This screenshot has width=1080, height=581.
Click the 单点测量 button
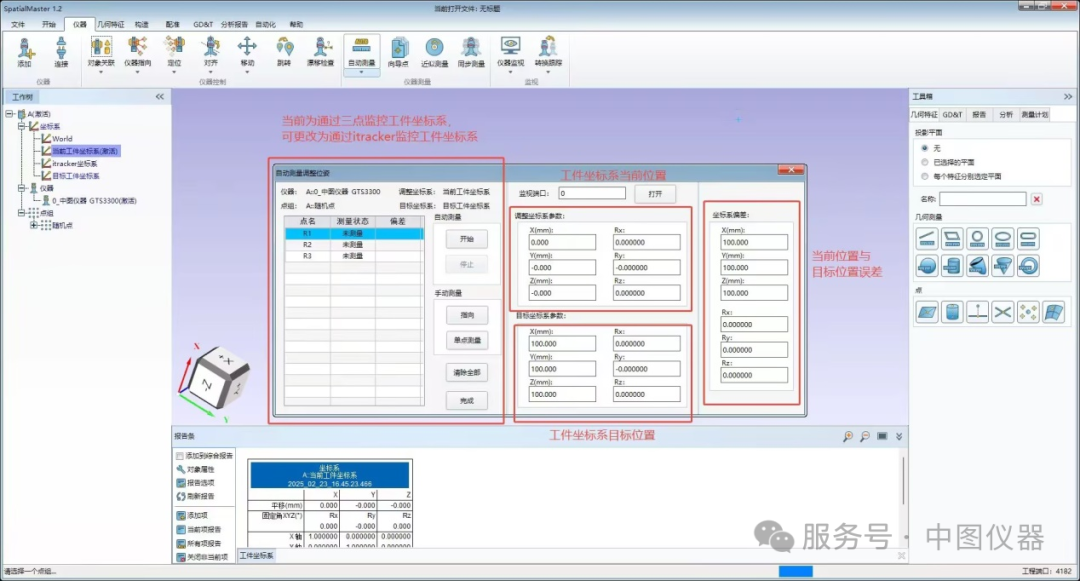point(467,340)
